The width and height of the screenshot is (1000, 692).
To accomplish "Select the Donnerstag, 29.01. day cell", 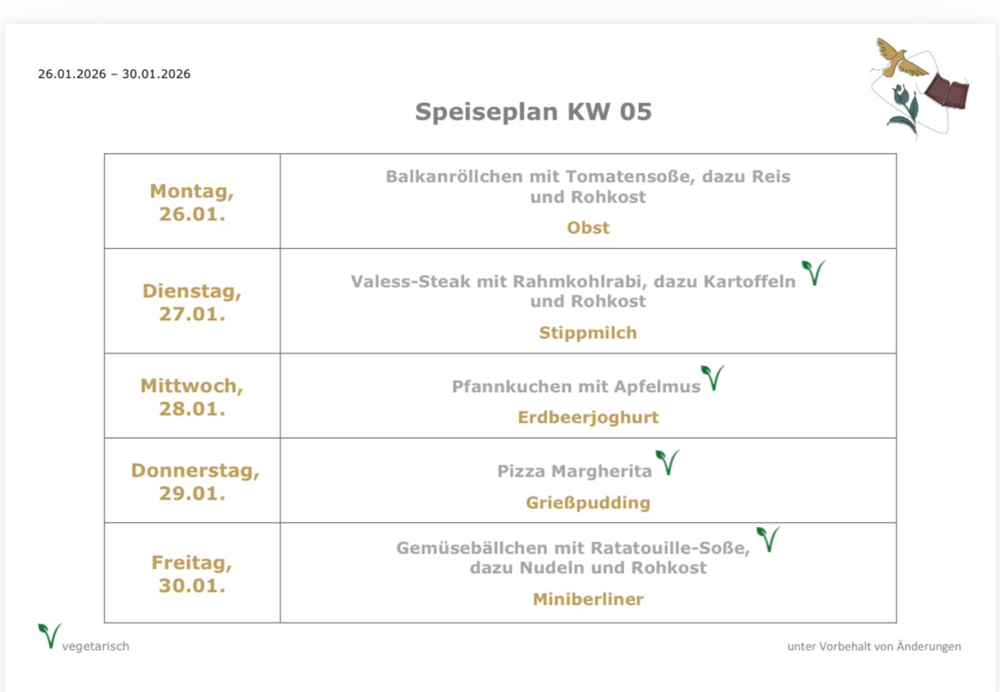I will [192, 481].
